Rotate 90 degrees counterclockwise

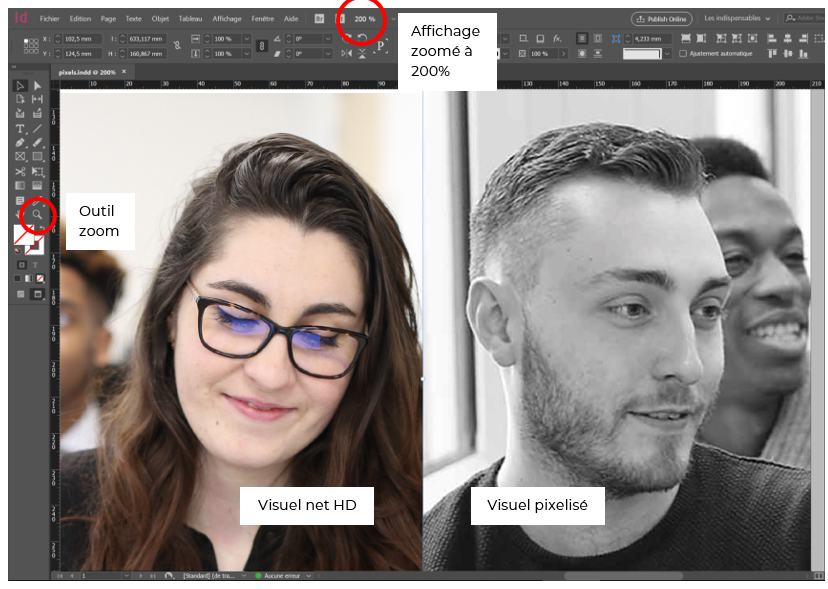click(x=362, y=38)
